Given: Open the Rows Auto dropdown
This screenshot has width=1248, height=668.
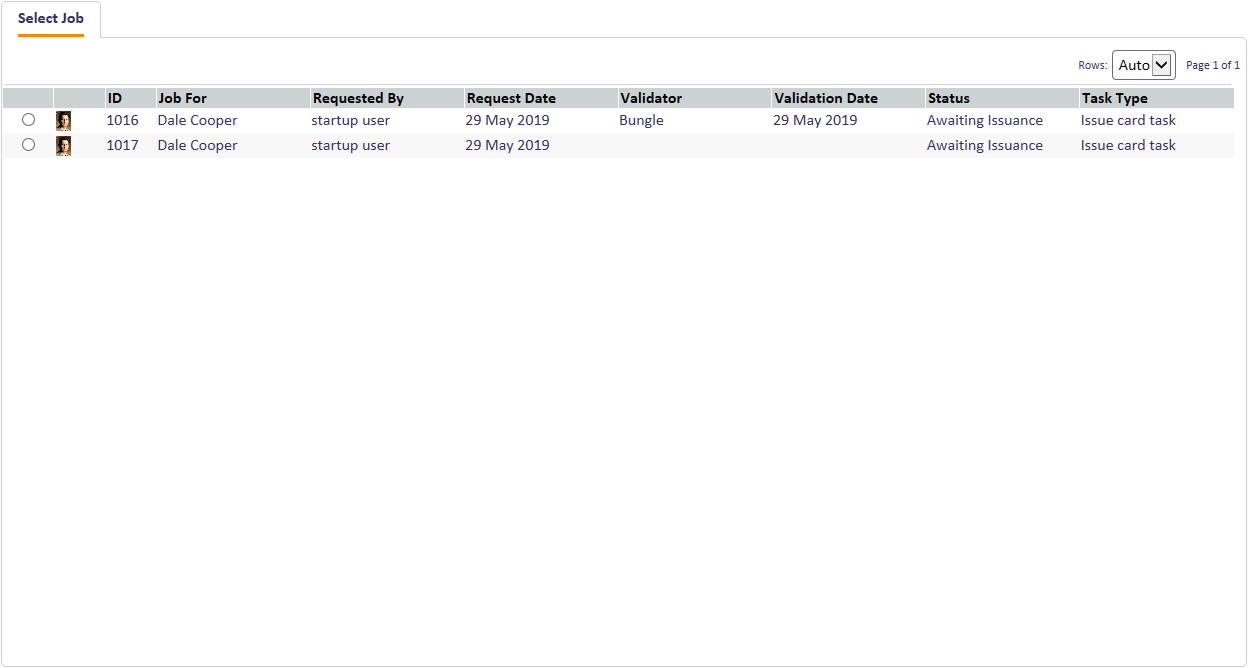Looking at the screenshot, I should [x=1143, y=65].
